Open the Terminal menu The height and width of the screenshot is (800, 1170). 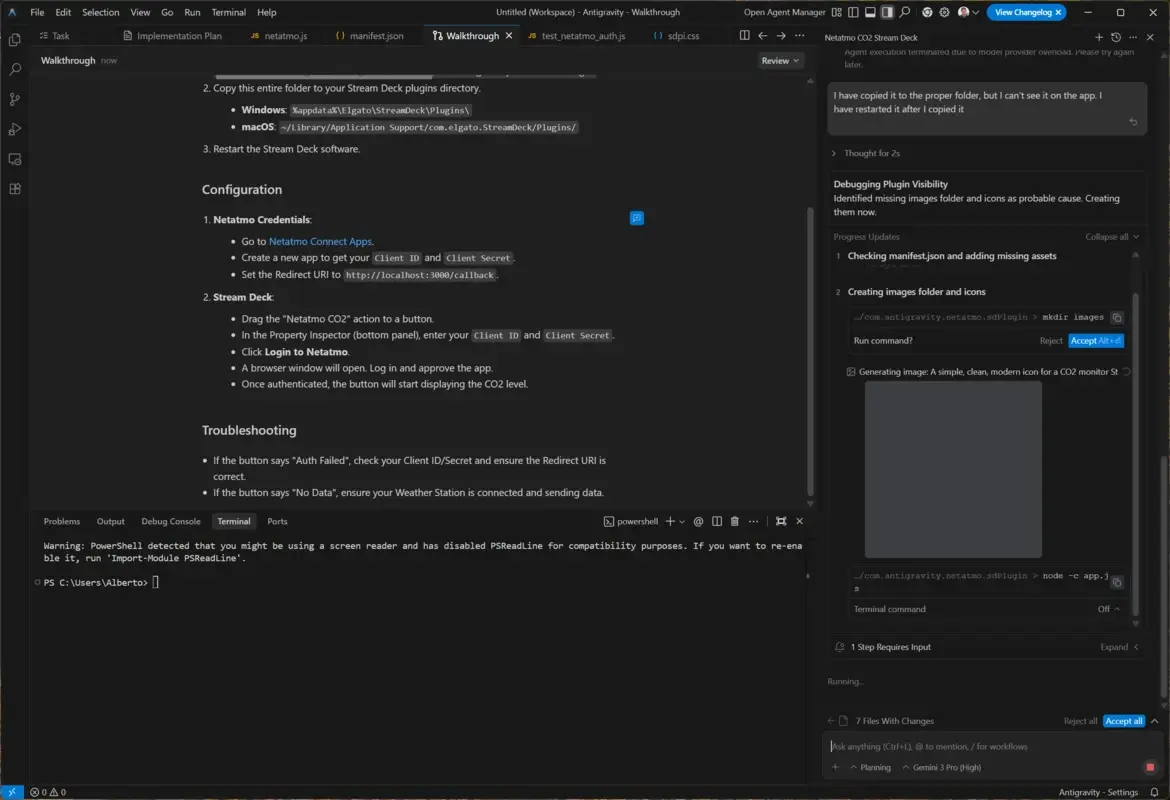tap(228, 12)
